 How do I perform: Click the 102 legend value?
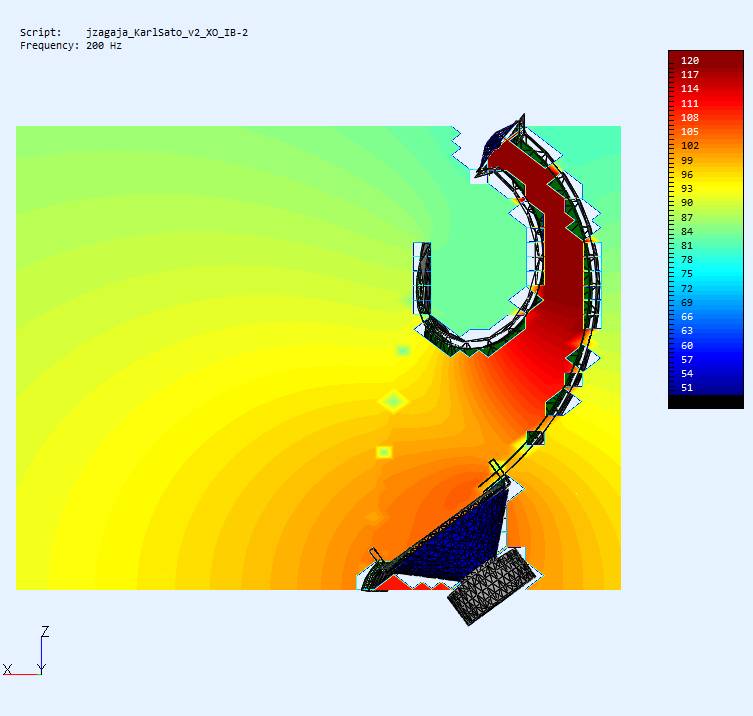690,146
